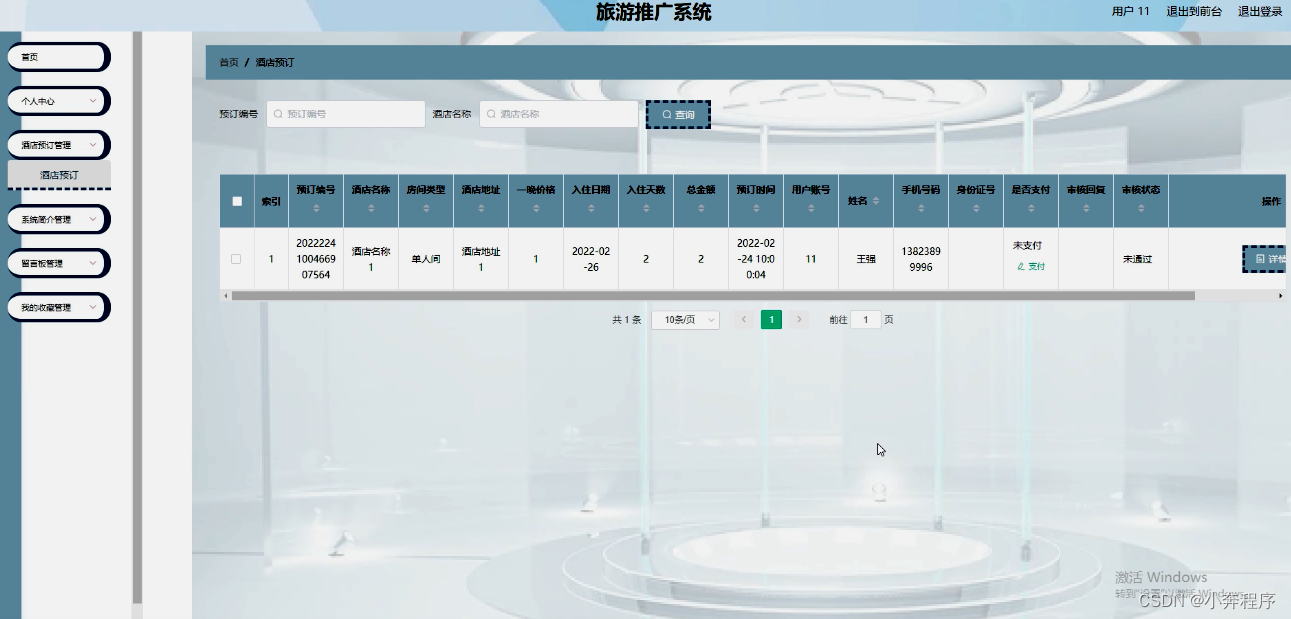The image size is (1291, 619).
Task: Collapse the 酒店预订管理 sidebar menu
Action: [58, 145]
